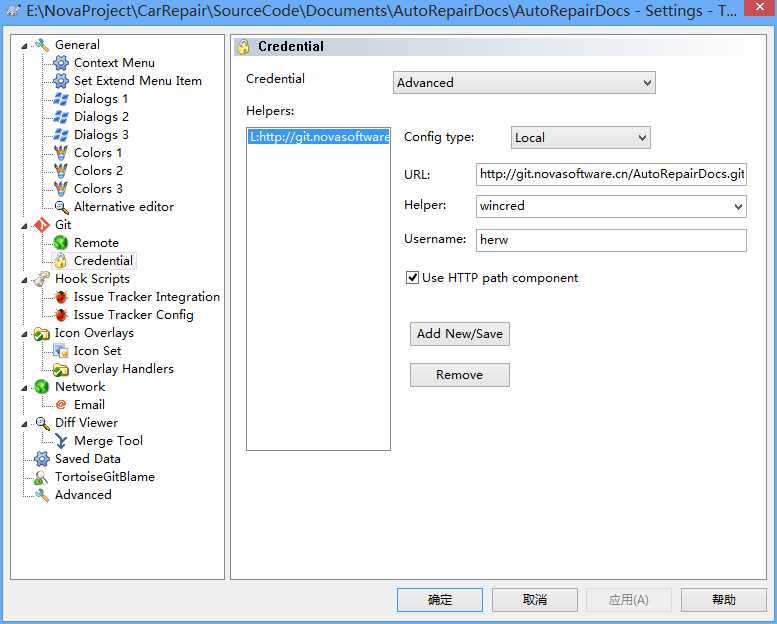The width and height of the screenshot is (777, 624).
Task: Collapse the Git tree node
Action: click(x=24, y=226)
